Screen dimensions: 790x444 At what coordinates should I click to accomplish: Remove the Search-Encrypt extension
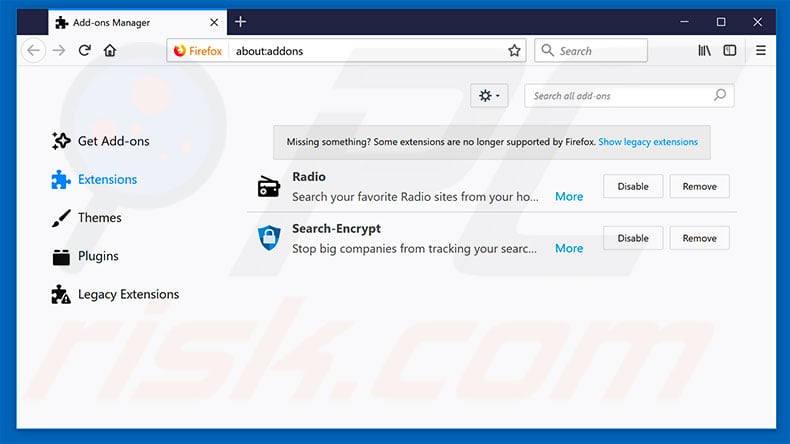[699, 238]
